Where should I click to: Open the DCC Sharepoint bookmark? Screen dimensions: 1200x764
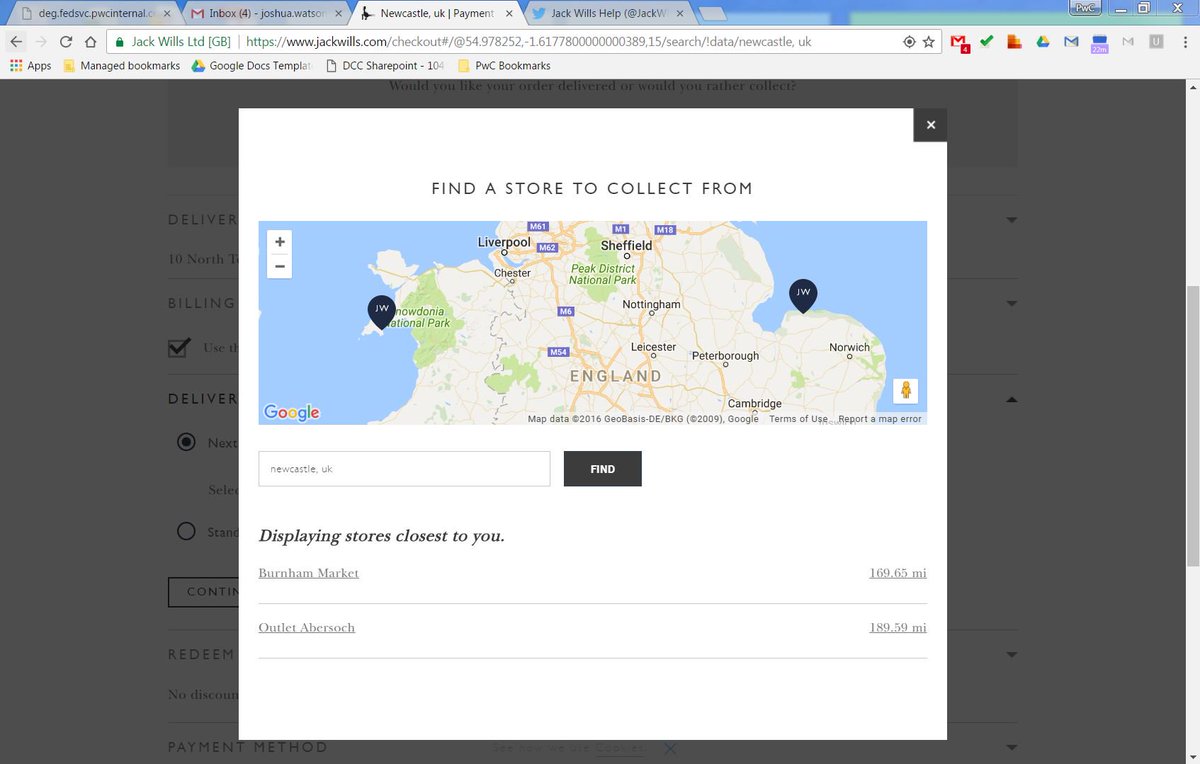point(384,66)
